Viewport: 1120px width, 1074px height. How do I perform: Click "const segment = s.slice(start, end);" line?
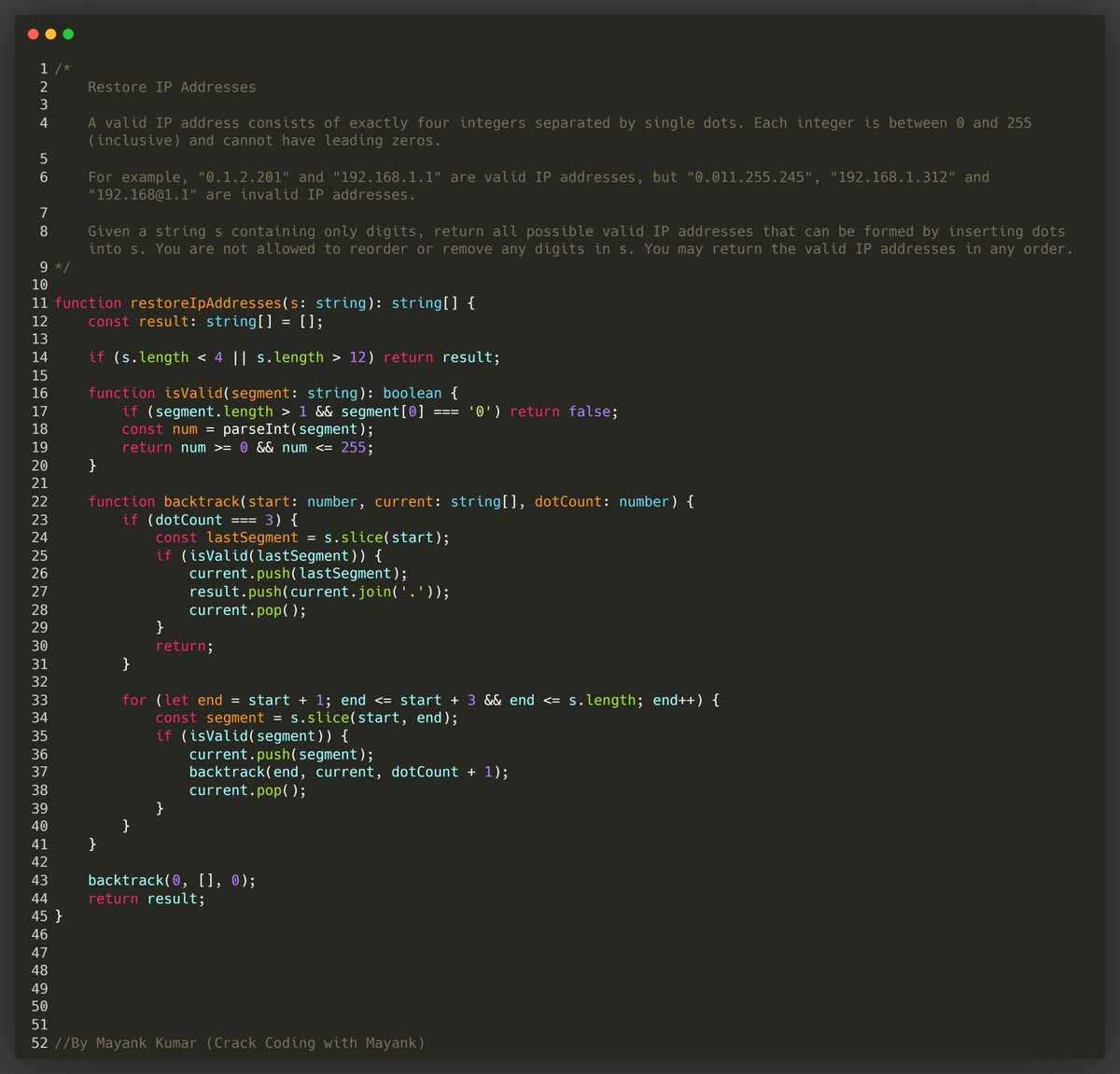307,718
